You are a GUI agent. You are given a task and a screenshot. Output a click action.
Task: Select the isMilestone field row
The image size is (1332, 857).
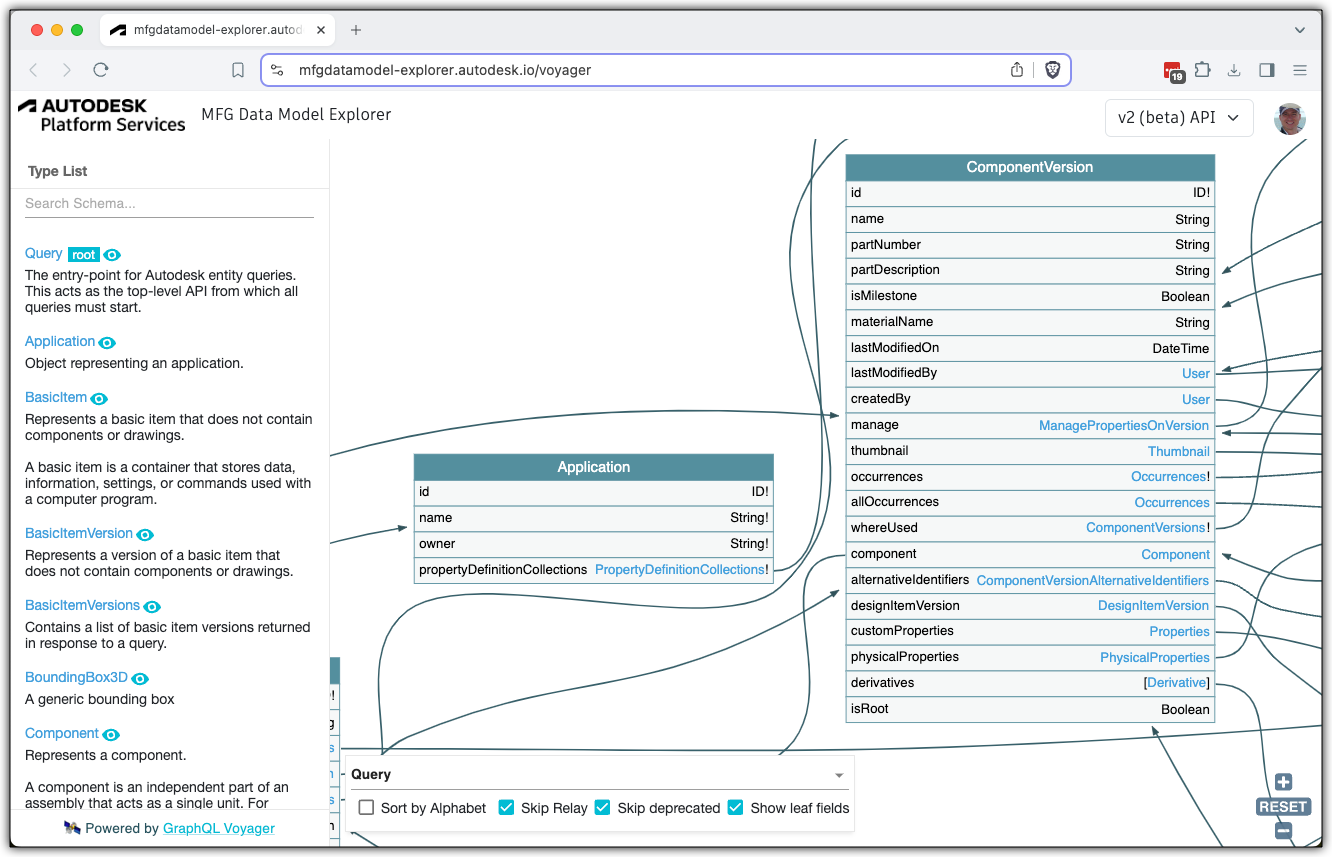[1030, 296]
